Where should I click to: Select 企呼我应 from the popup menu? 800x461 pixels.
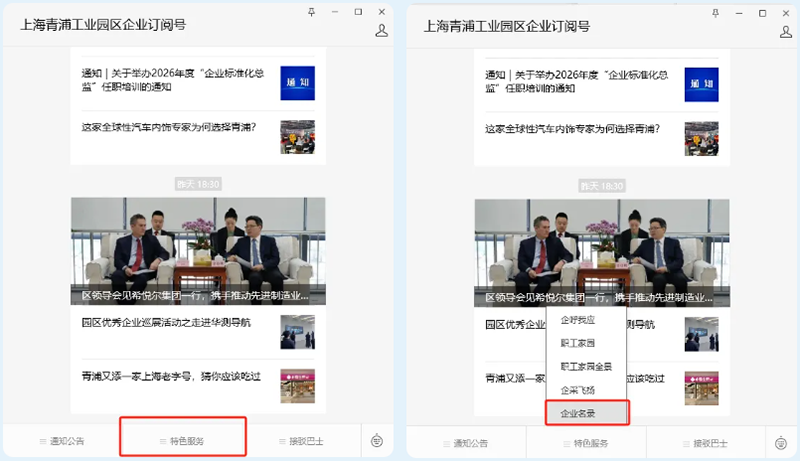pos(578,320)
